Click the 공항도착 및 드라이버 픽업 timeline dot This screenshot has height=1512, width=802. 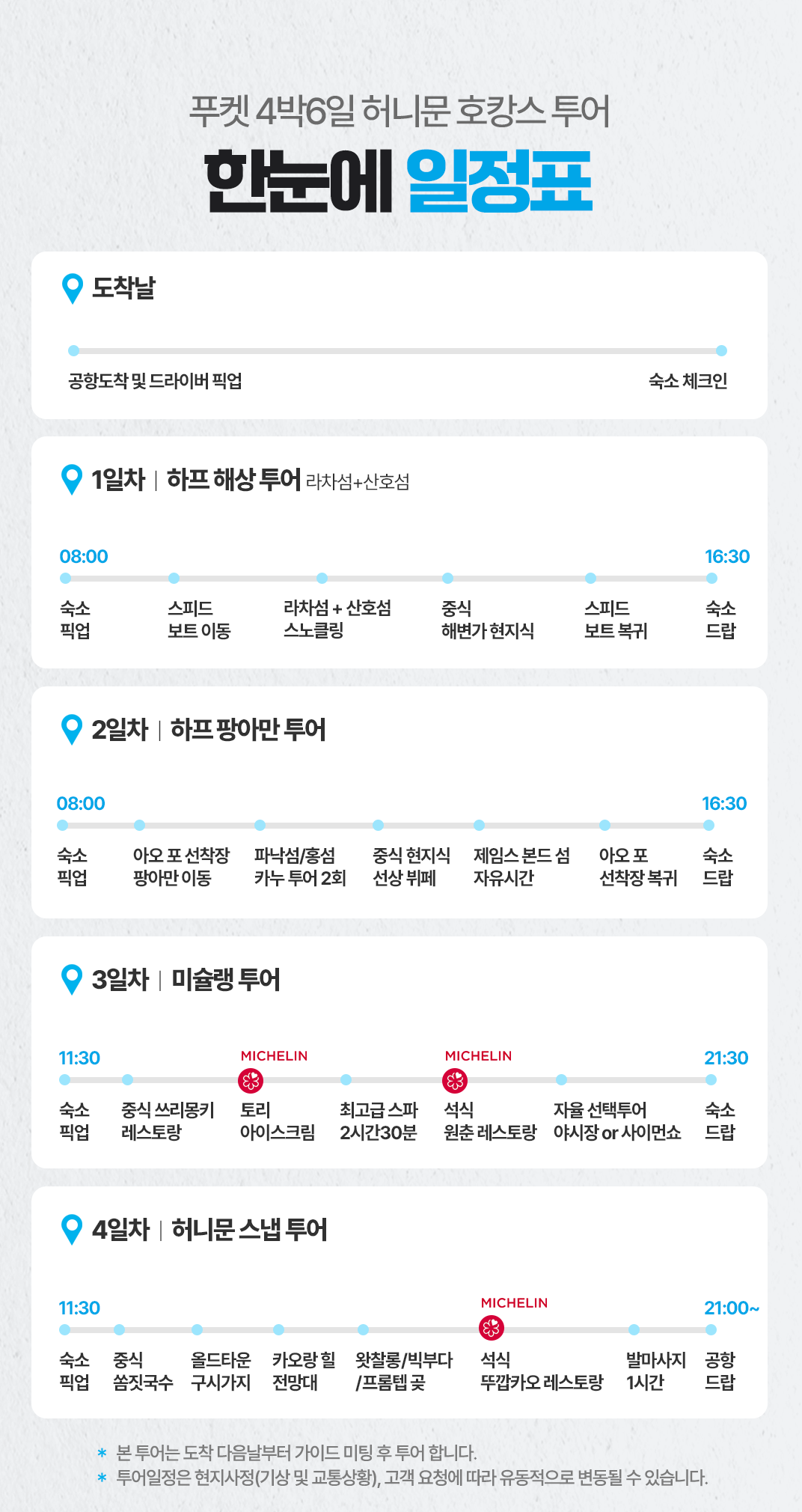point(73,350)
